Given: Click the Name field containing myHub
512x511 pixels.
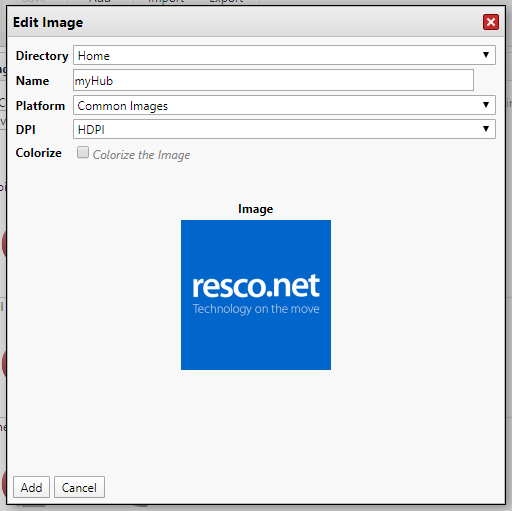Looking at the screenshot, I should click(x=273, y=80).
